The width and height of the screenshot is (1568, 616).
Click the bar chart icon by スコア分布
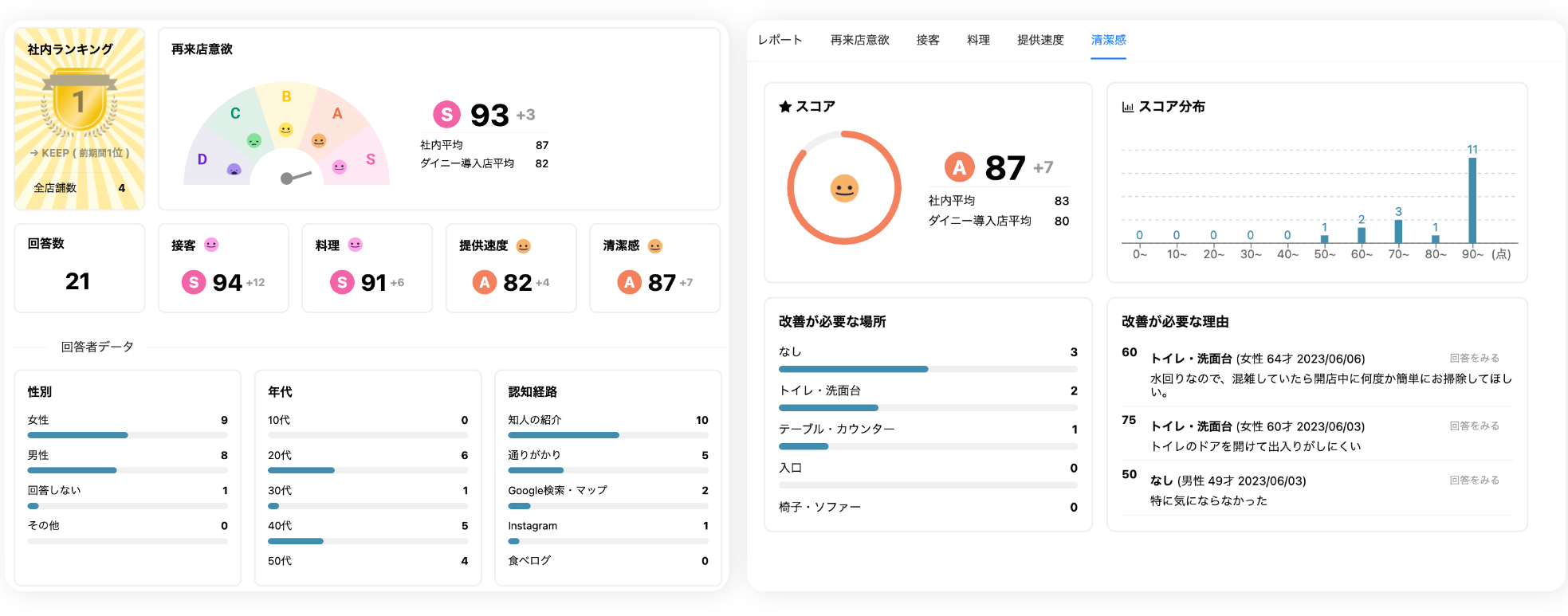(1128, 107)
